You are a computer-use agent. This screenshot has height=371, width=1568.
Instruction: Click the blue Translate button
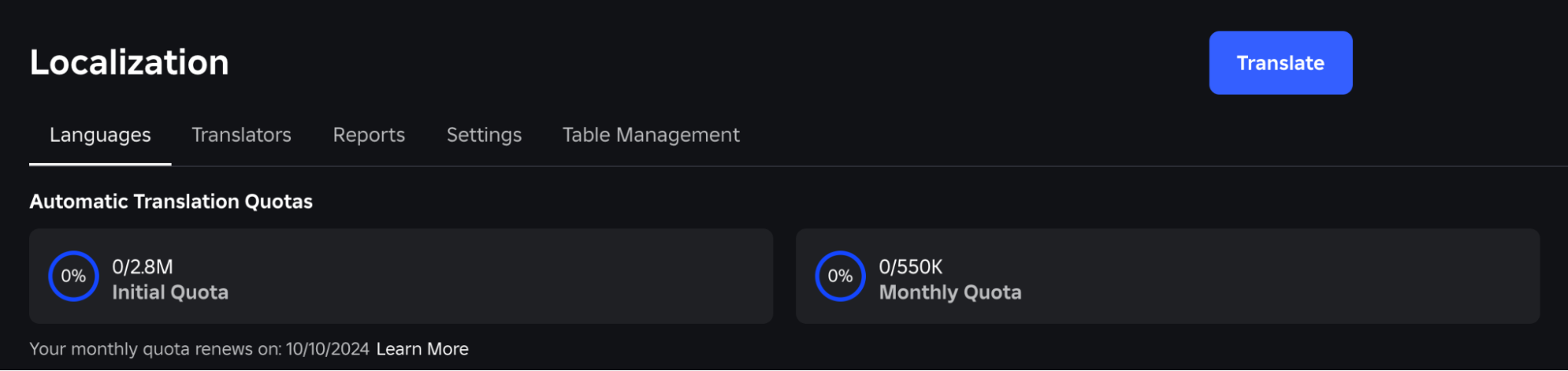(x=1280, y=63)
